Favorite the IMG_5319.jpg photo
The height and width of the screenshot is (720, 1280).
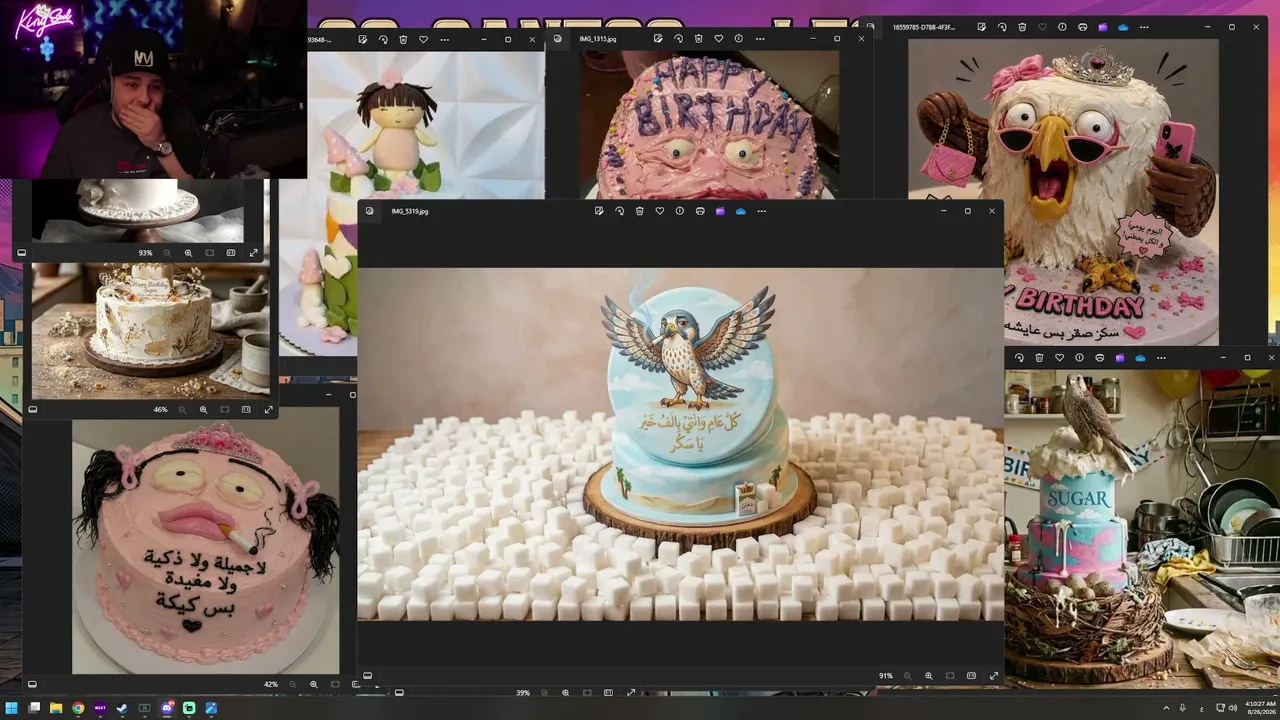click(x=660, y=211)
